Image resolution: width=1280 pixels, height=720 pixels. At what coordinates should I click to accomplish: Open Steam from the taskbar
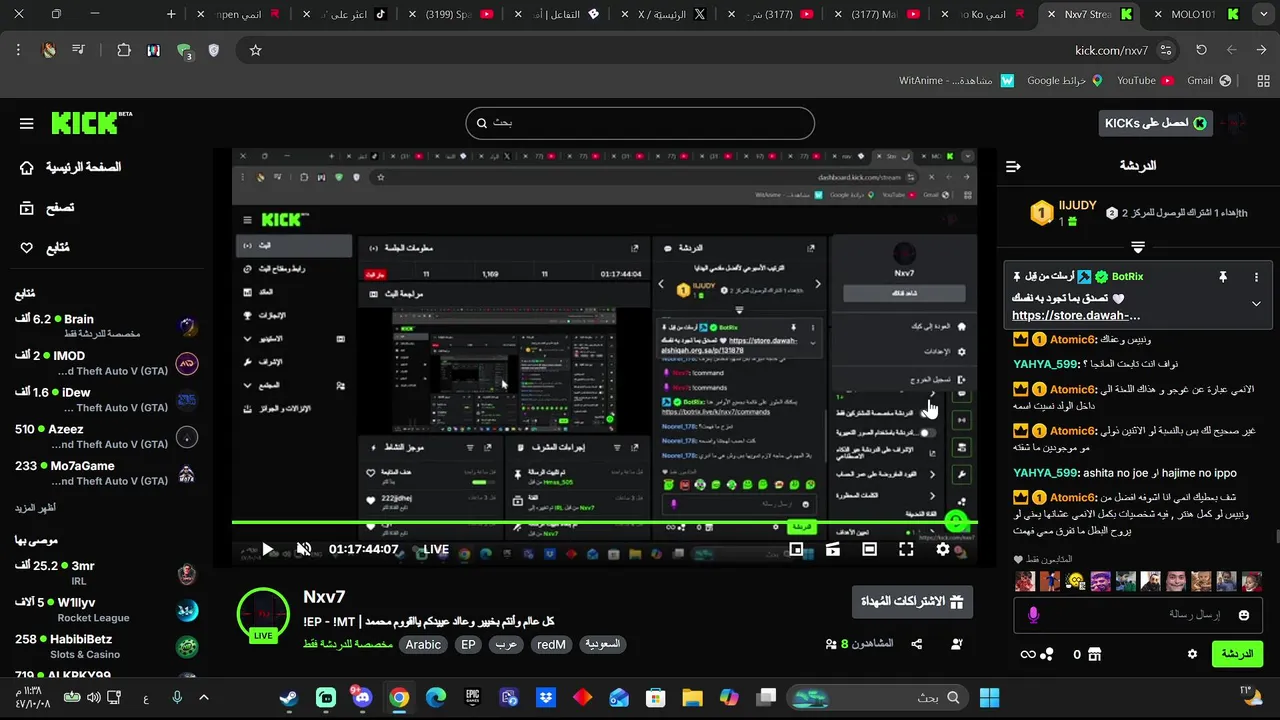click(289, 698)
